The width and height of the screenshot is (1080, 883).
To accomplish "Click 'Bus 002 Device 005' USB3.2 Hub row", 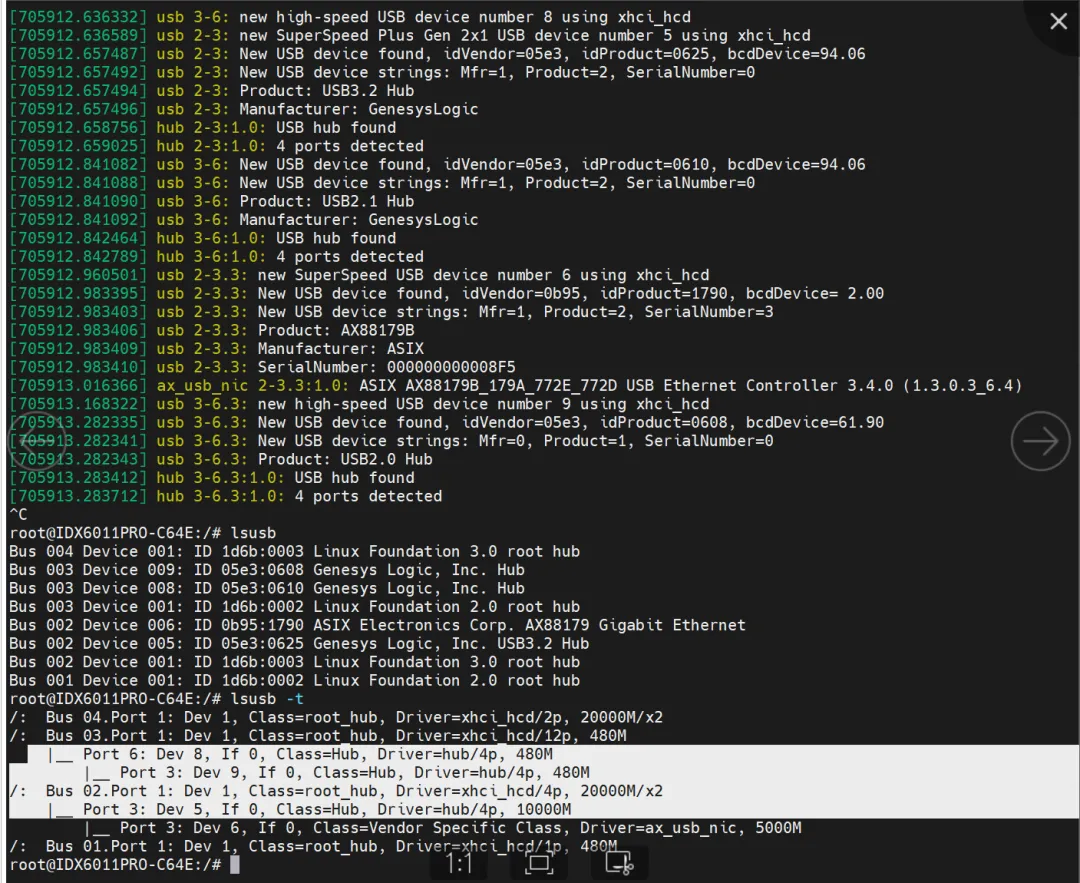I will pos(300,644).
